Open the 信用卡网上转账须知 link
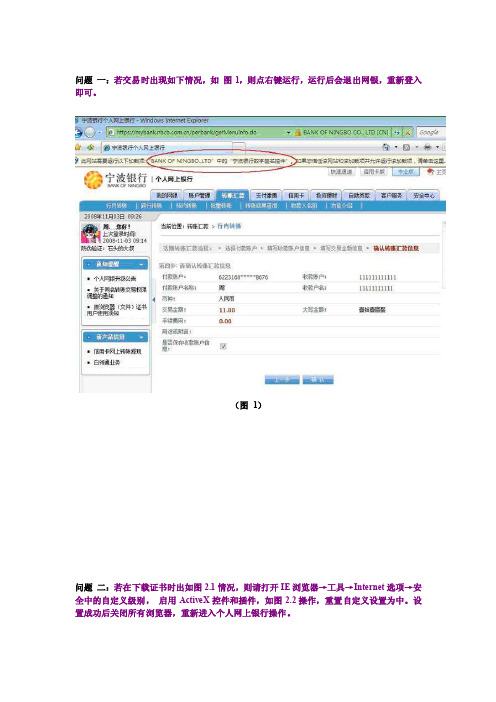 [x=117, y=352]
